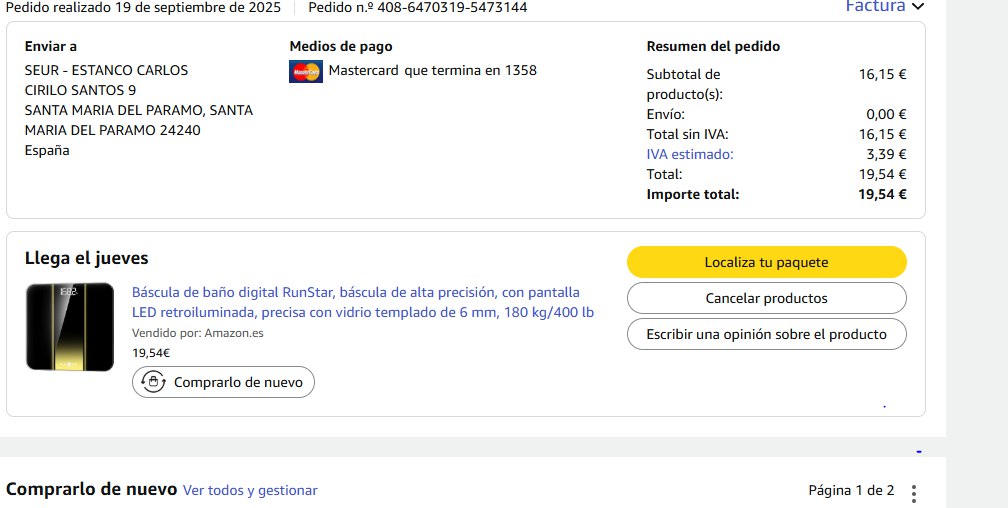Click the 'Resumen del pedido' heading
The height and width of the screenshot is (508, 1008).
pyautogui.click(x=713, y=46)
